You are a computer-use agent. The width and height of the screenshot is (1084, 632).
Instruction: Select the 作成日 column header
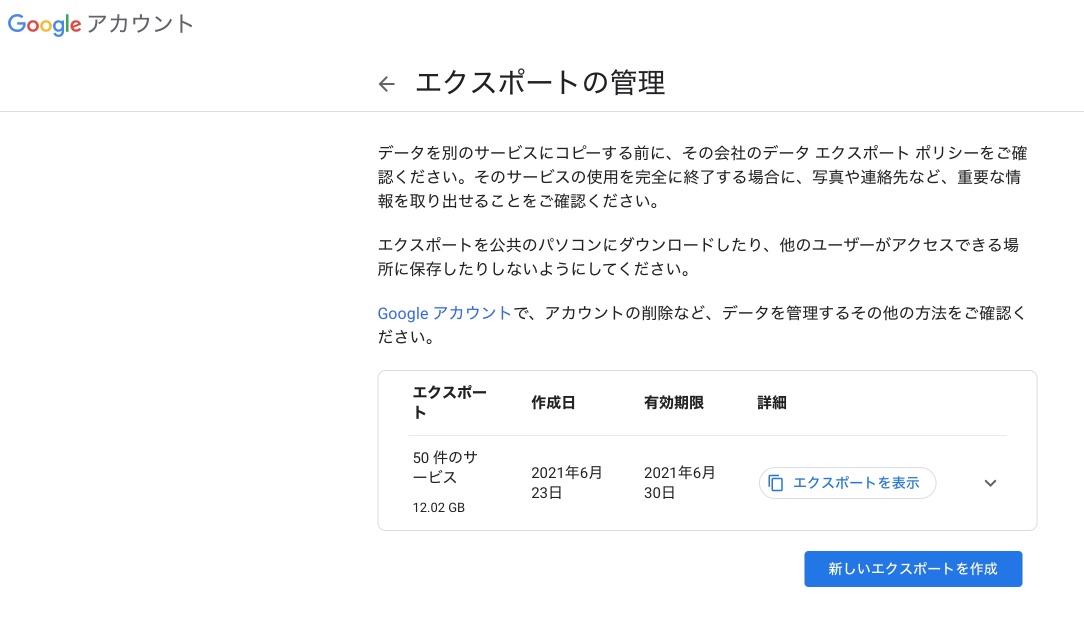coord(553,403)
